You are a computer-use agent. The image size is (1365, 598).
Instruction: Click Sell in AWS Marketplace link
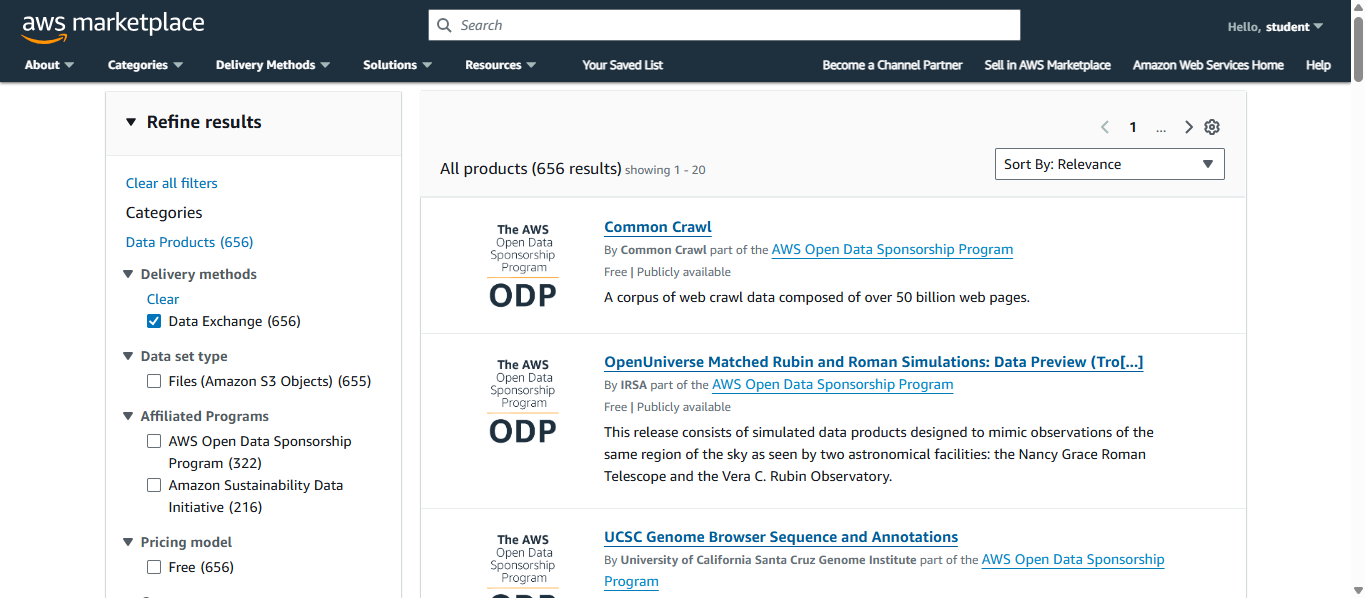tap(1047, 65)
